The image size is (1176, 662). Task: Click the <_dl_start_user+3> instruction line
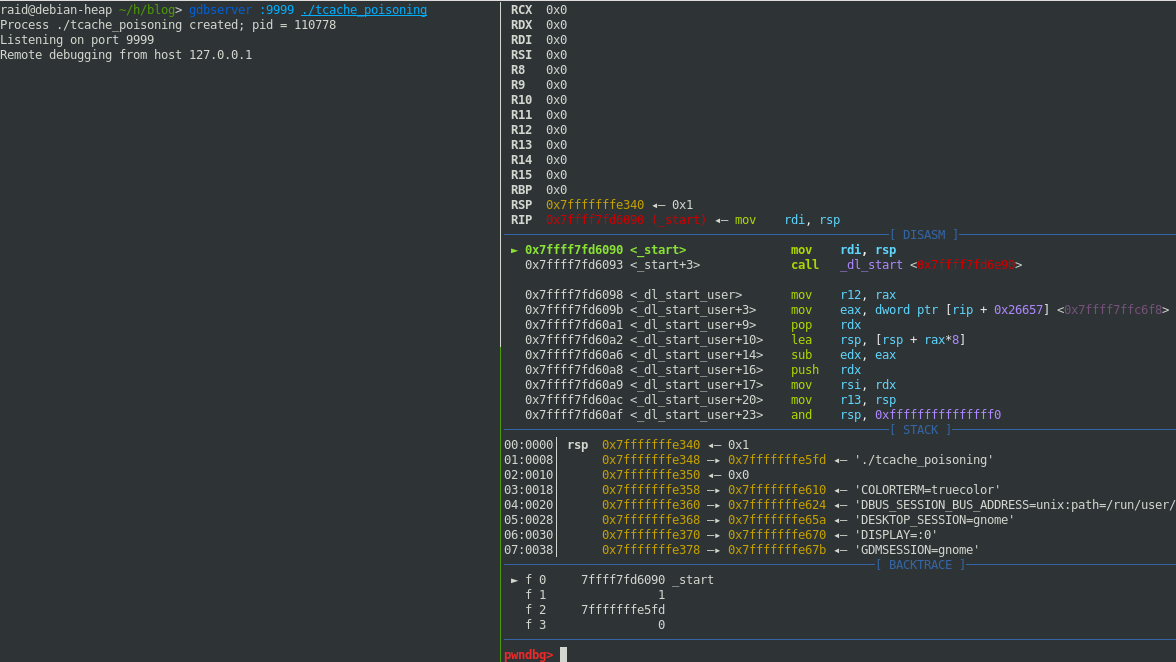click(x=847, y=310)
